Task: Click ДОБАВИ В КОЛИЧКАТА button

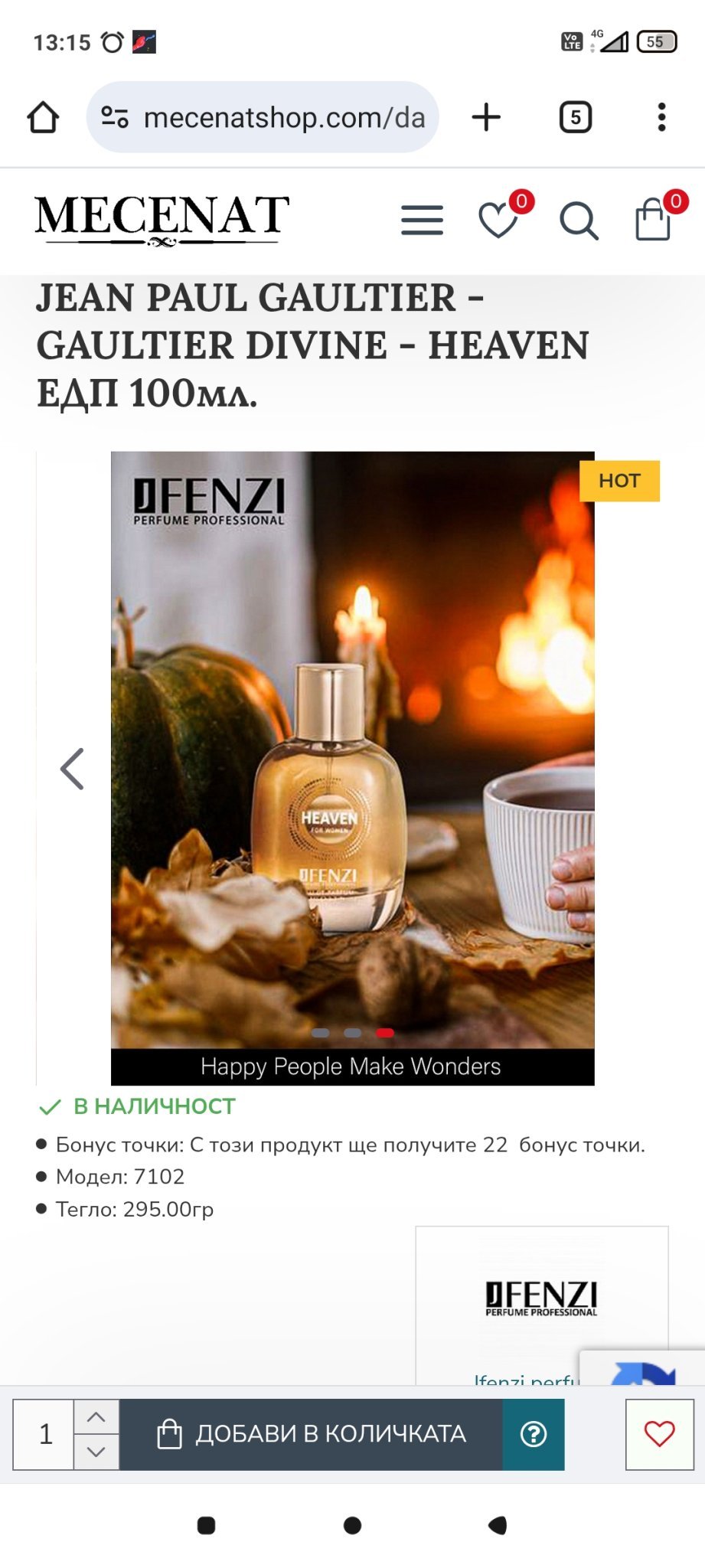Action: [311, 1434]
